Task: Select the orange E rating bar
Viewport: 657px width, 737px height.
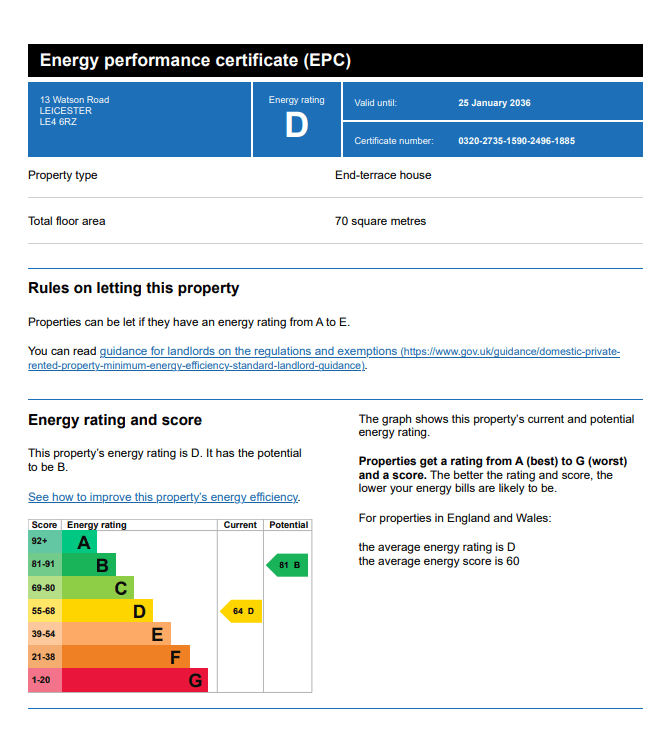Action: (x=116, y=634)
